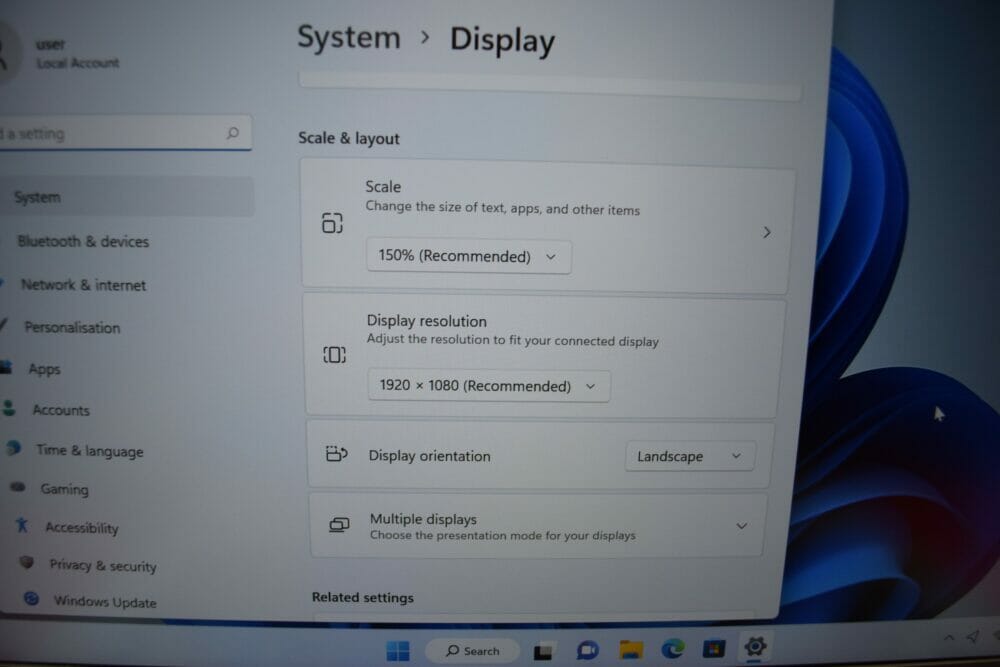Click the Display orientation icon

[336, 453]
